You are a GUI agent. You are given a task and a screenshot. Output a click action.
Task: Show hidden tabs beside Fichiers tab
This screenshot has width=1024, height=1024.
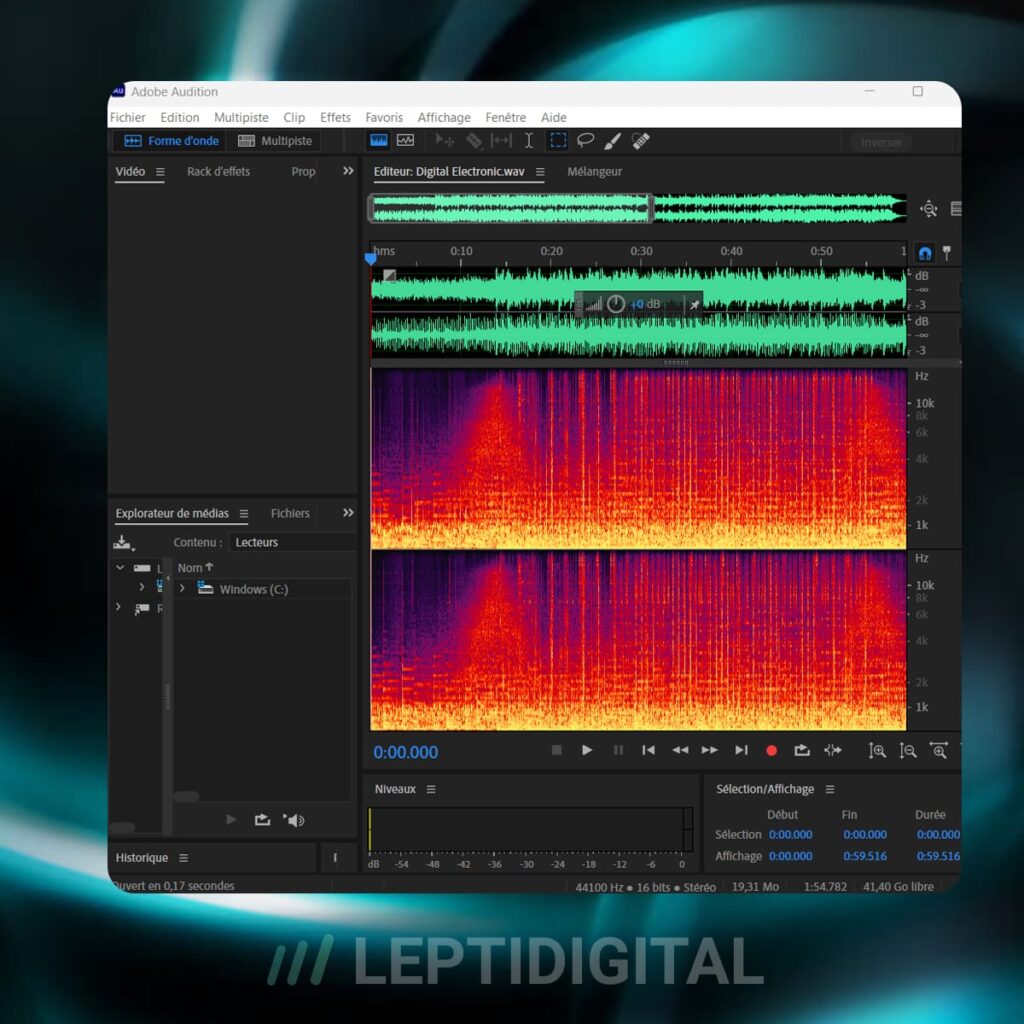pos(348,513)
